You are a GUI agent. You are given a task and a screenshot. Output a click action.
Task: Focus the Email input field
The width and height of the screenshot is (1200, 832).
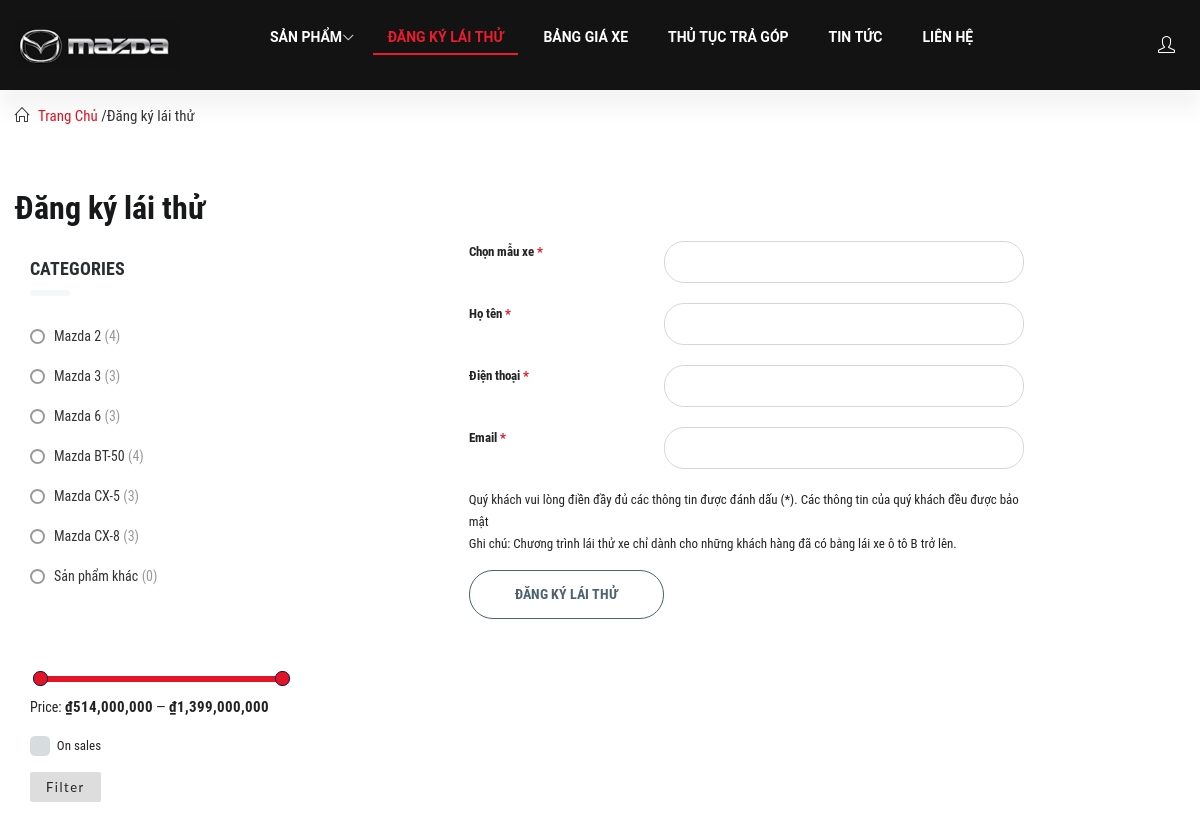pyautogui.click(x=844, y=448)
